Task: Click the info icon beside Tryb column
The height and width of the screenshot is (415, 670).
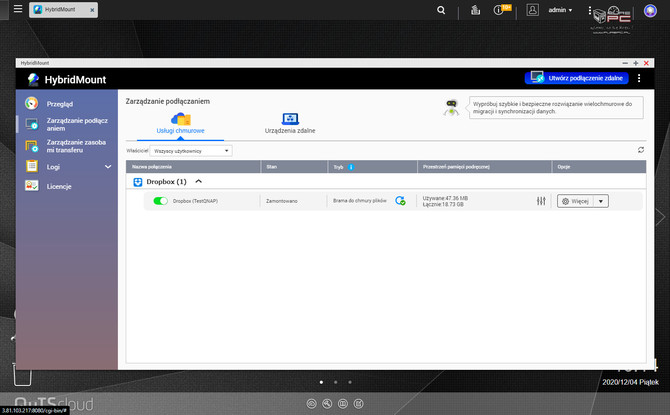Action: click(351, 167)
